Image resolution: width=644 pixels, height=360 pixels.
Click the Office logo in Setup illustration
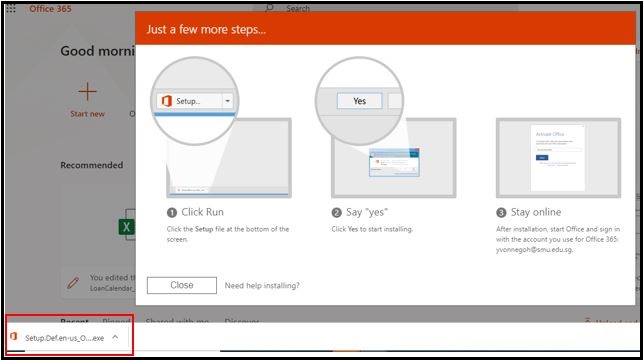tap(166, 101)
